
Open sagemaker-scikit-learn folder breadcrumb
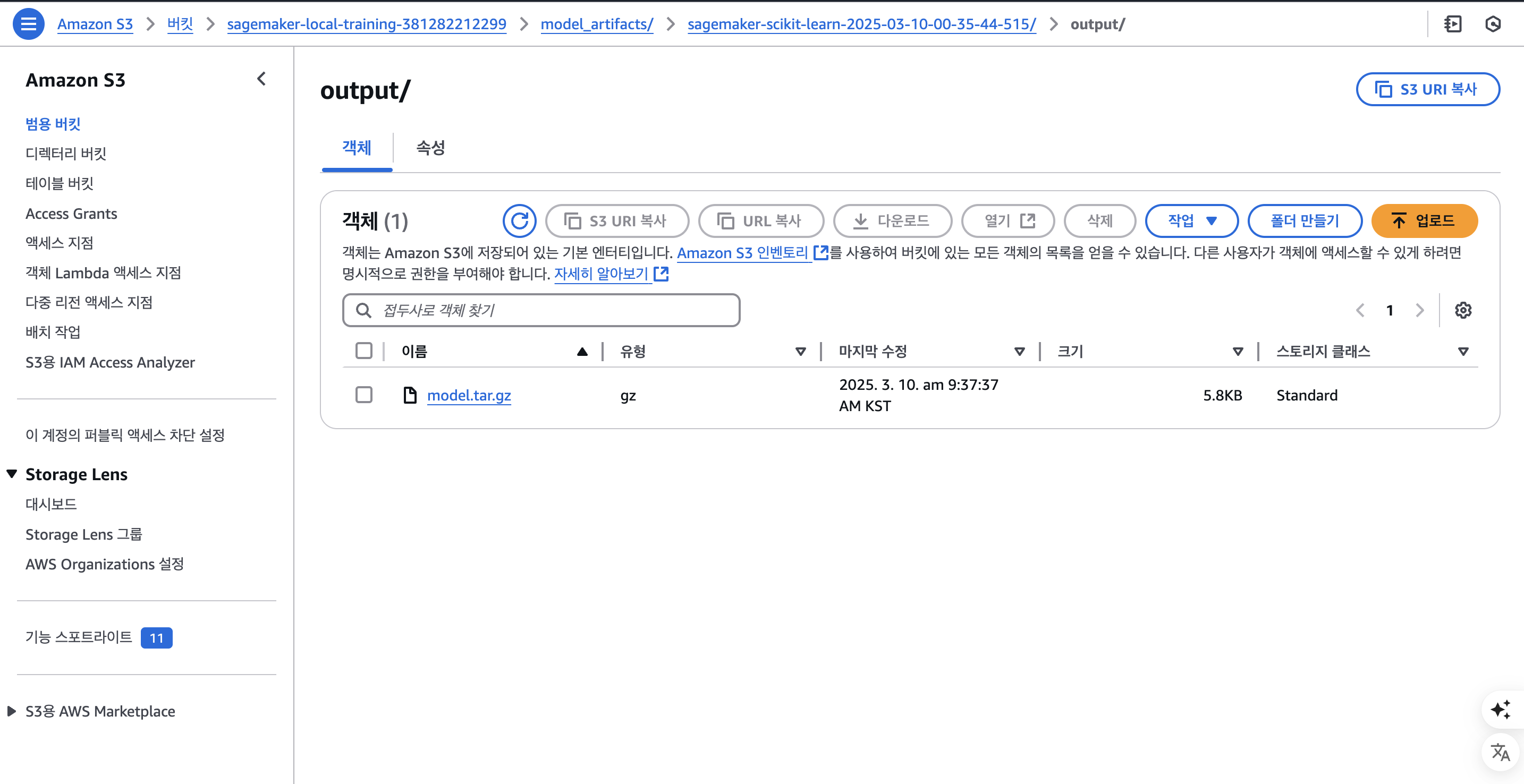[861, 24]
